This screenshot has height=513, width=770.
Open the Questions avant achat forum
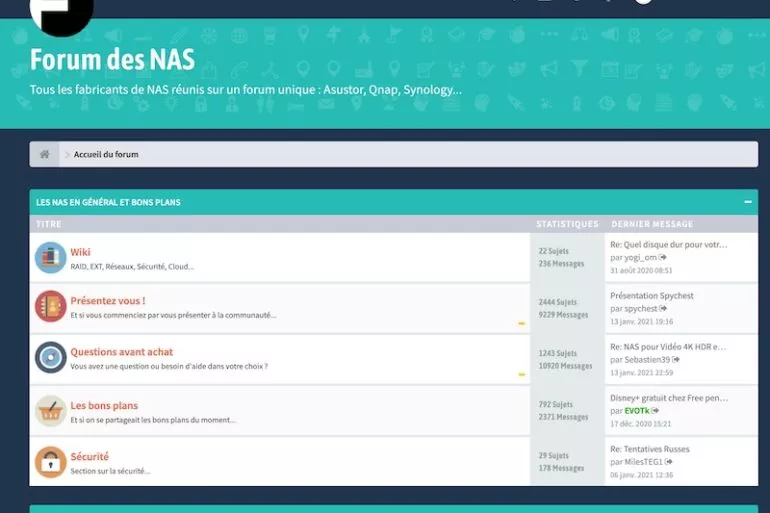tap(121, 352)
